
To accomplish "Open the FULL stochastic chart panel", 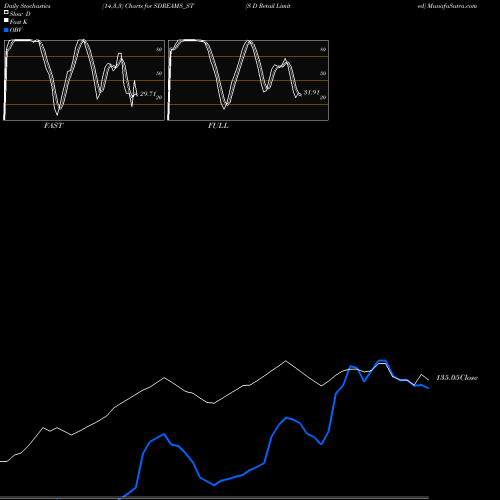I will (x=248, y=80).
